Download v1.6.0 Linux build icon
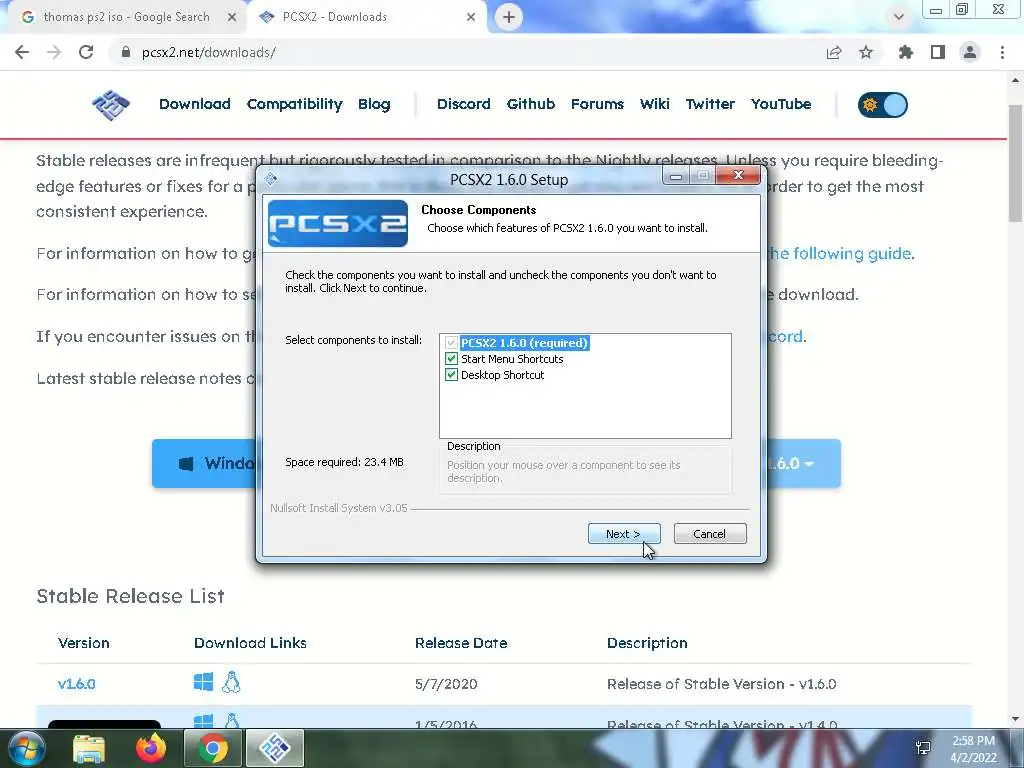The image size is (1024, 768). point(231,682)
